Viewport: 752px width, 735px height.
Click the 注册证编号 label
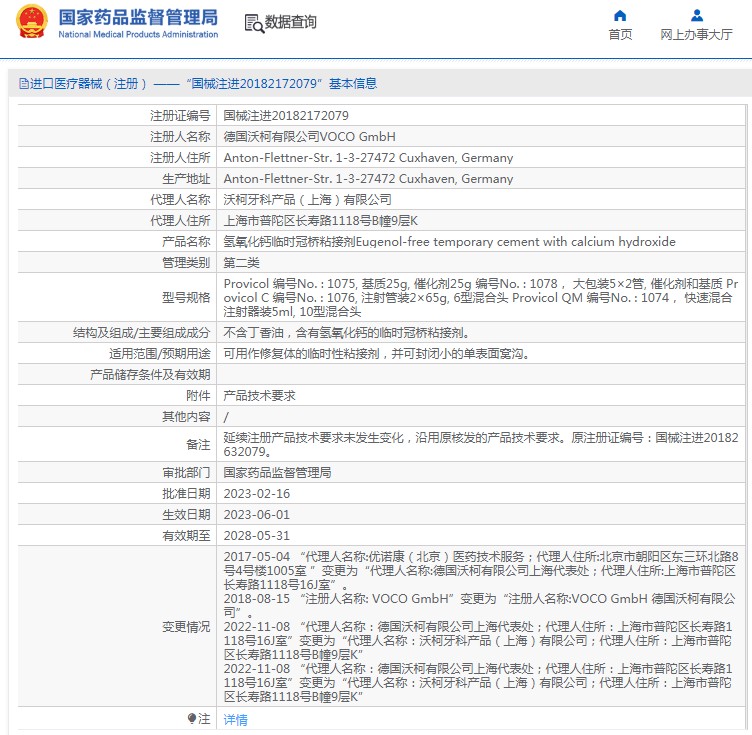180,116
